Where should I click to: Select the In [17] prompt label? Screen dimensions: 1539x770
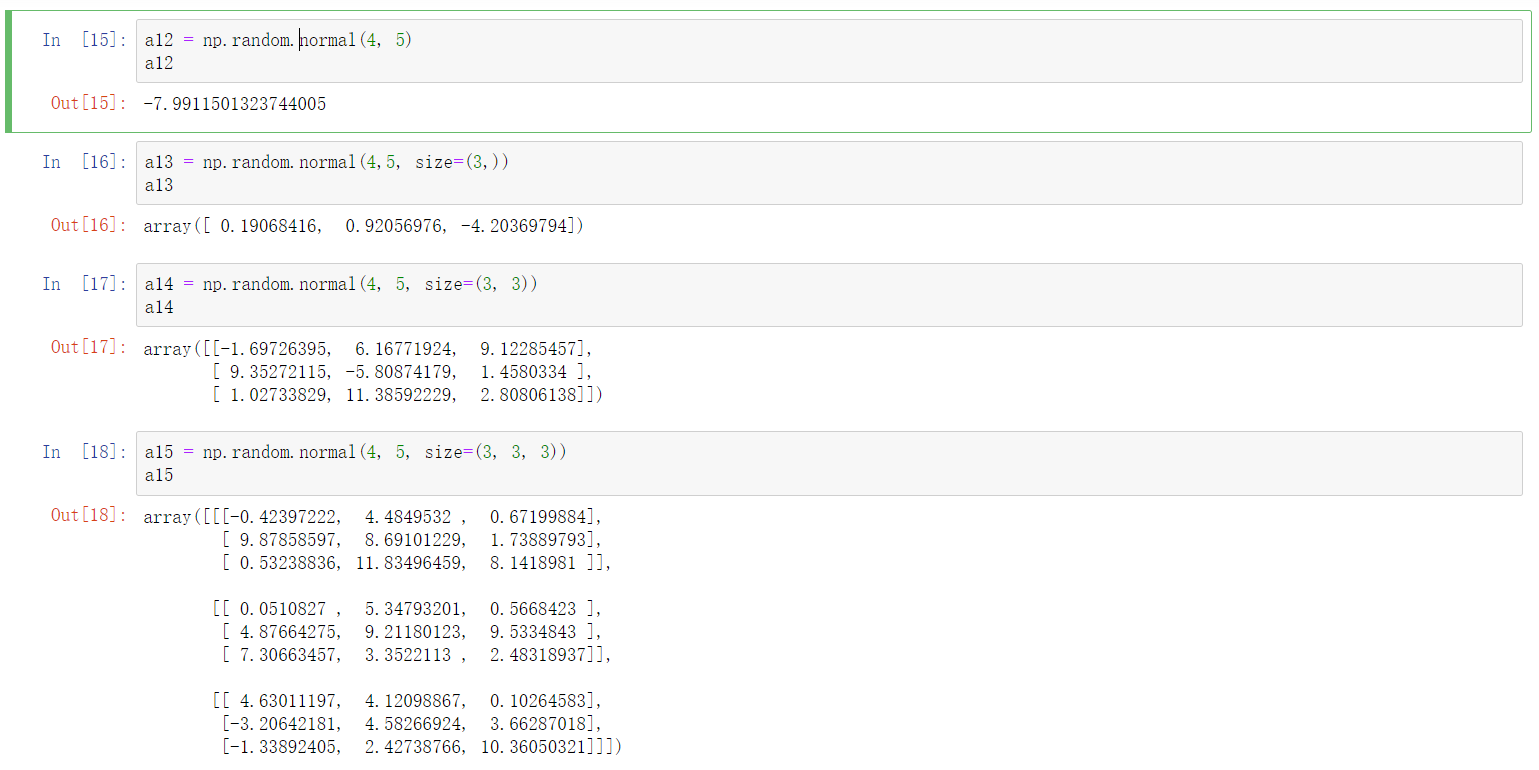coord(84,284)
